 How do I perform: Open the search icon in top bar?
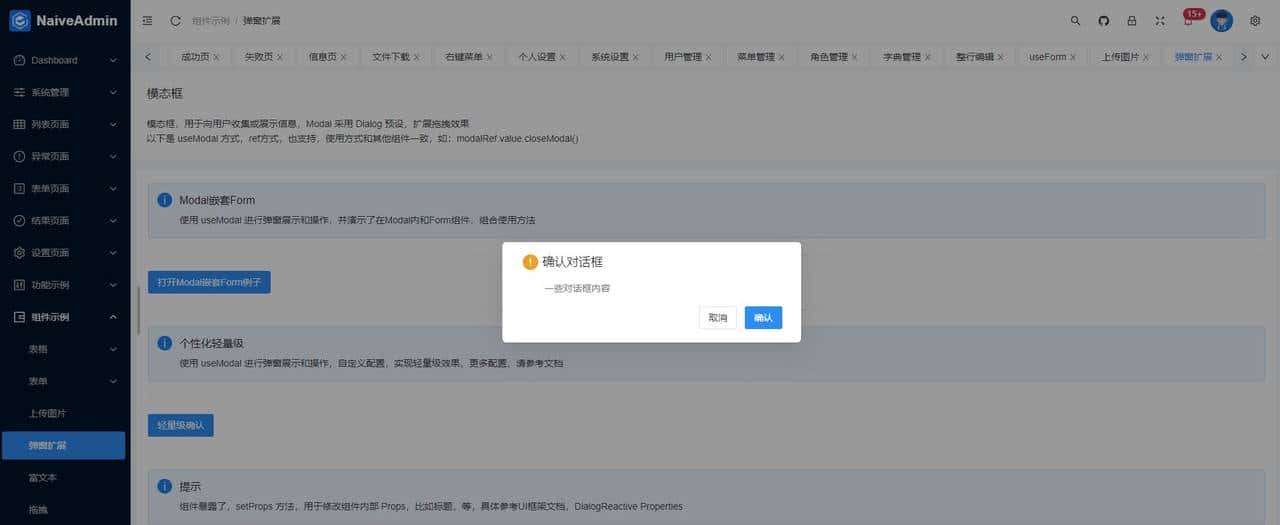pos(1076,20)
